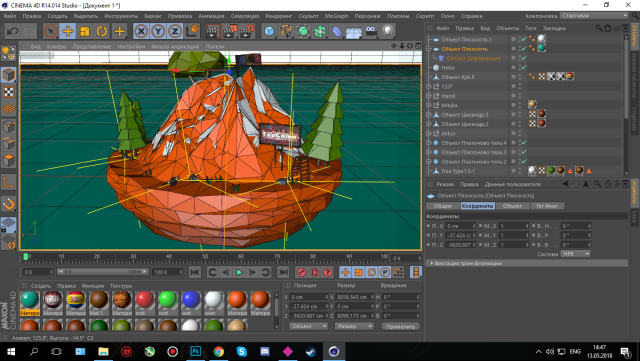The image size is (640, 361).
Task: Select the Scale tool icon
Action: (x=84, y=31)
